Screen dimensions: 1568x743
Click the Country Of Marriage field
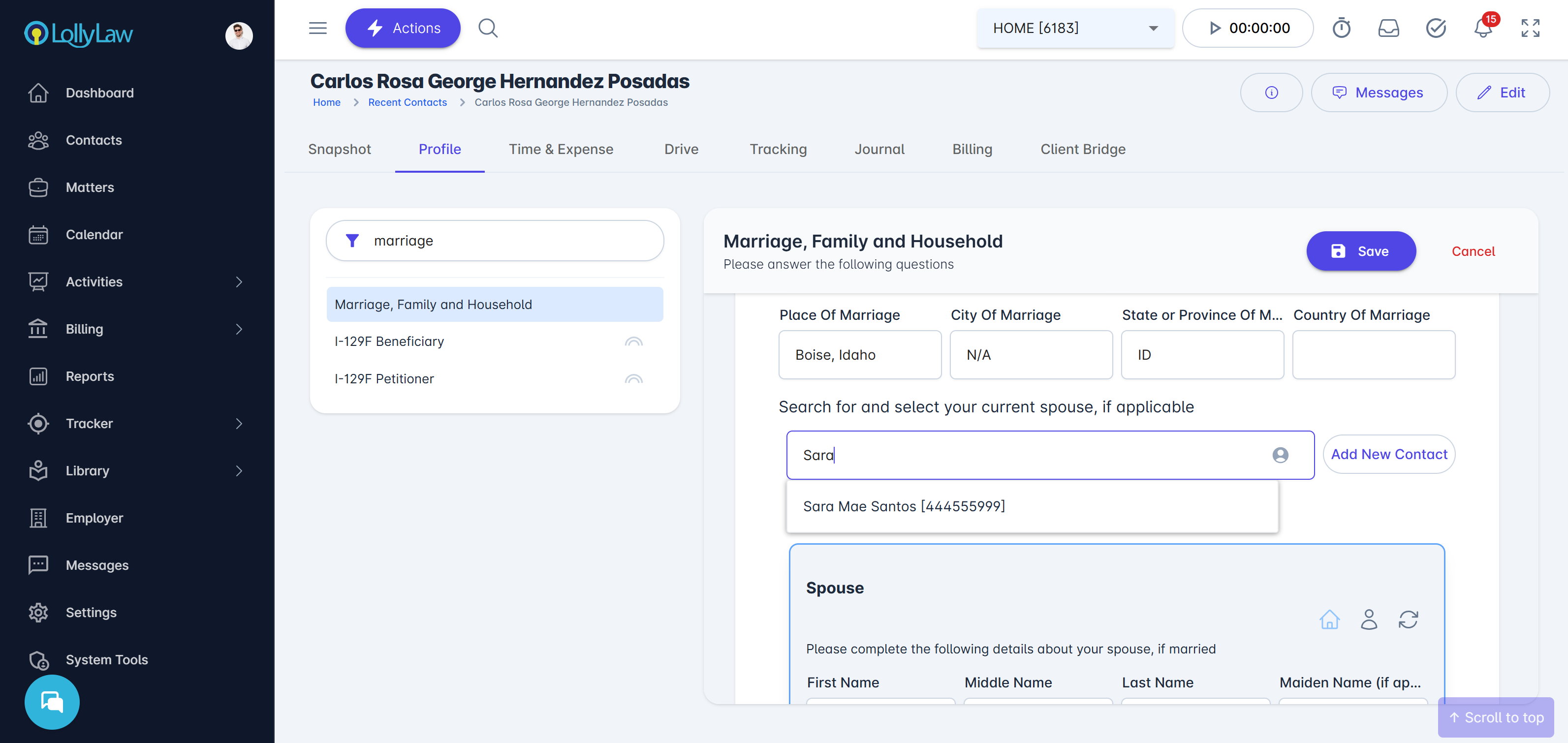pos(1373,355)
